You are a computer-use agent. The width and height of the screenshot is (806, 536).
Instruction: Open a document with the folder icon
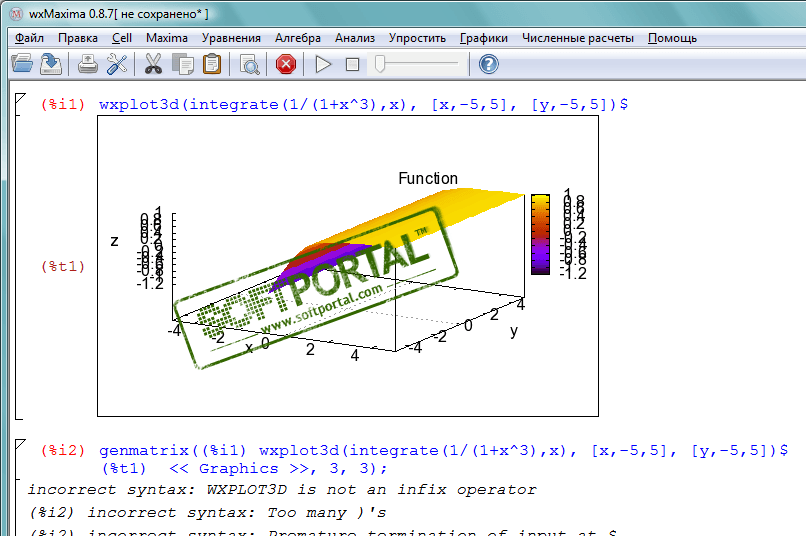22,64
